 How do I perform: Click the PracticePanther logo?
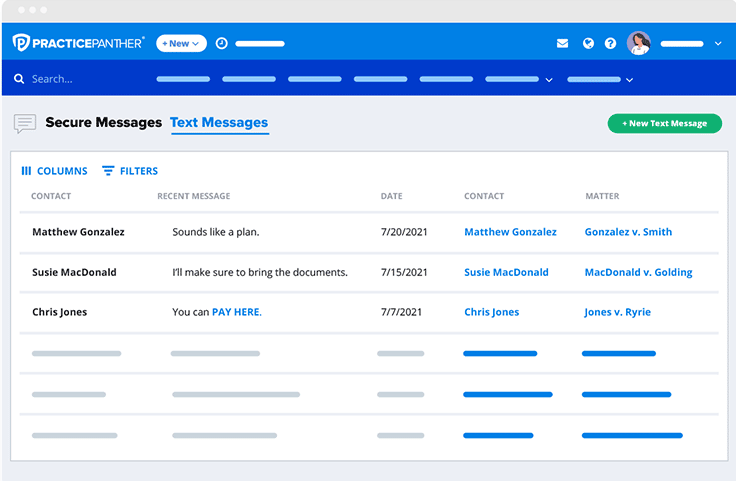click(x=78, y=43)
